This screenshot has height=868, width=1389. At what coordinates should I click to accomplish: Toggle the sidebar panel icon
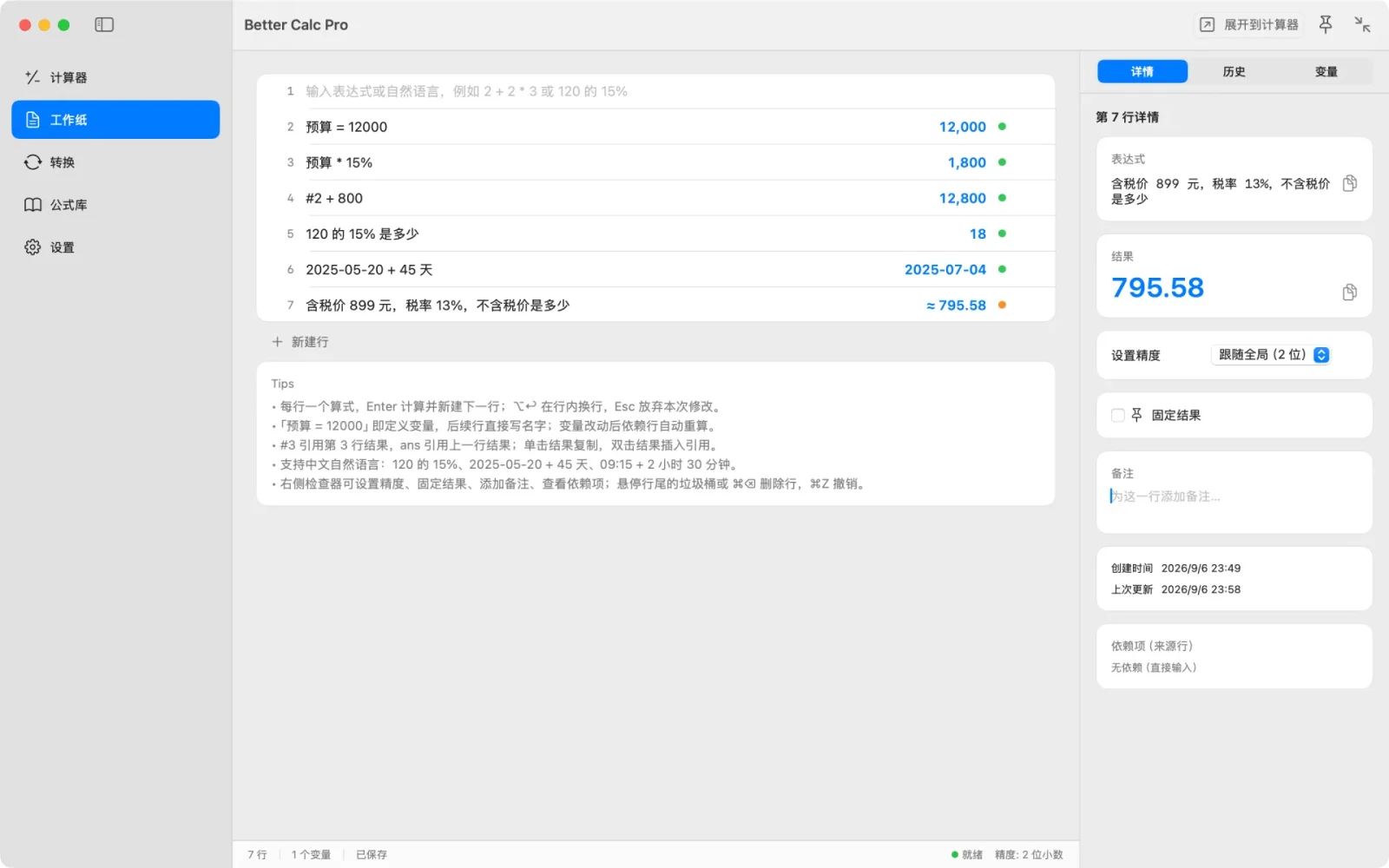coord(104,24)
